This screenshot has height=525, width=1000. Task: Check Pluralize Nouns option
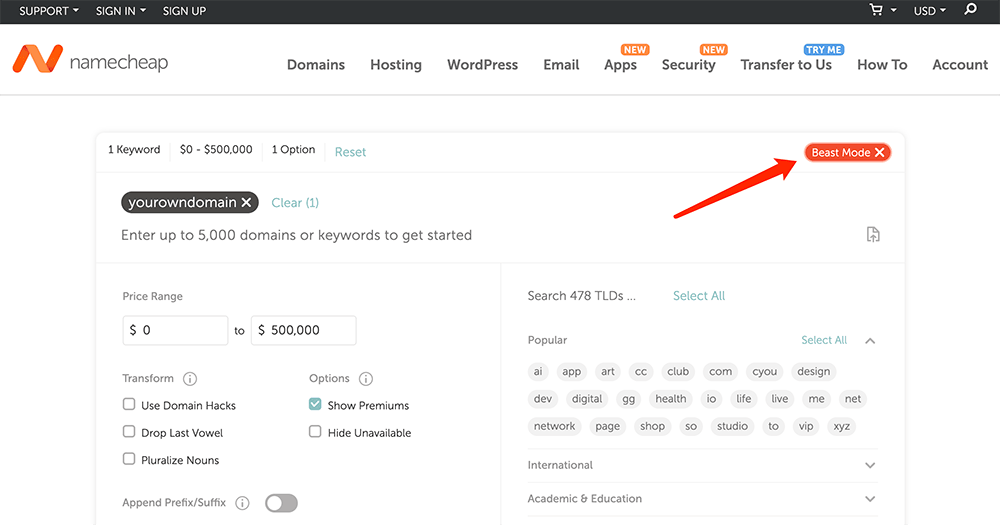tap(129, 459)
